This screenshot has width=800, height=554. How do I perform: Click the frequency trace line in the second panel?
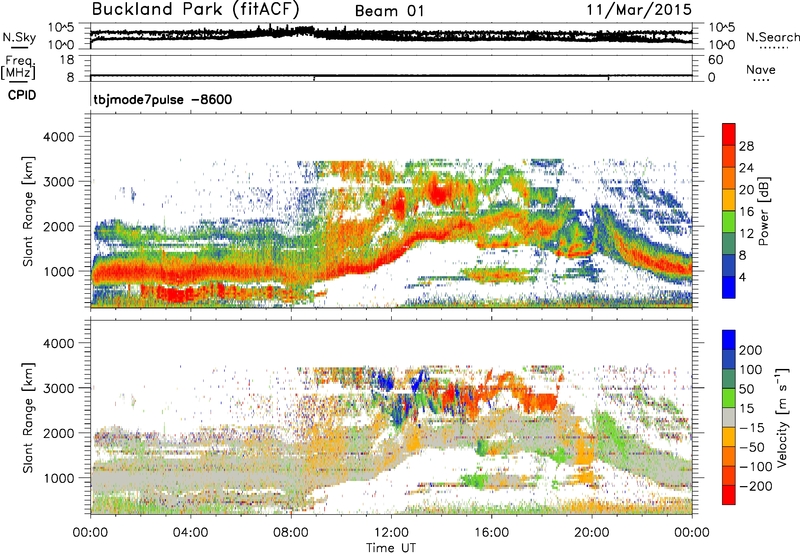coord(391,75)
